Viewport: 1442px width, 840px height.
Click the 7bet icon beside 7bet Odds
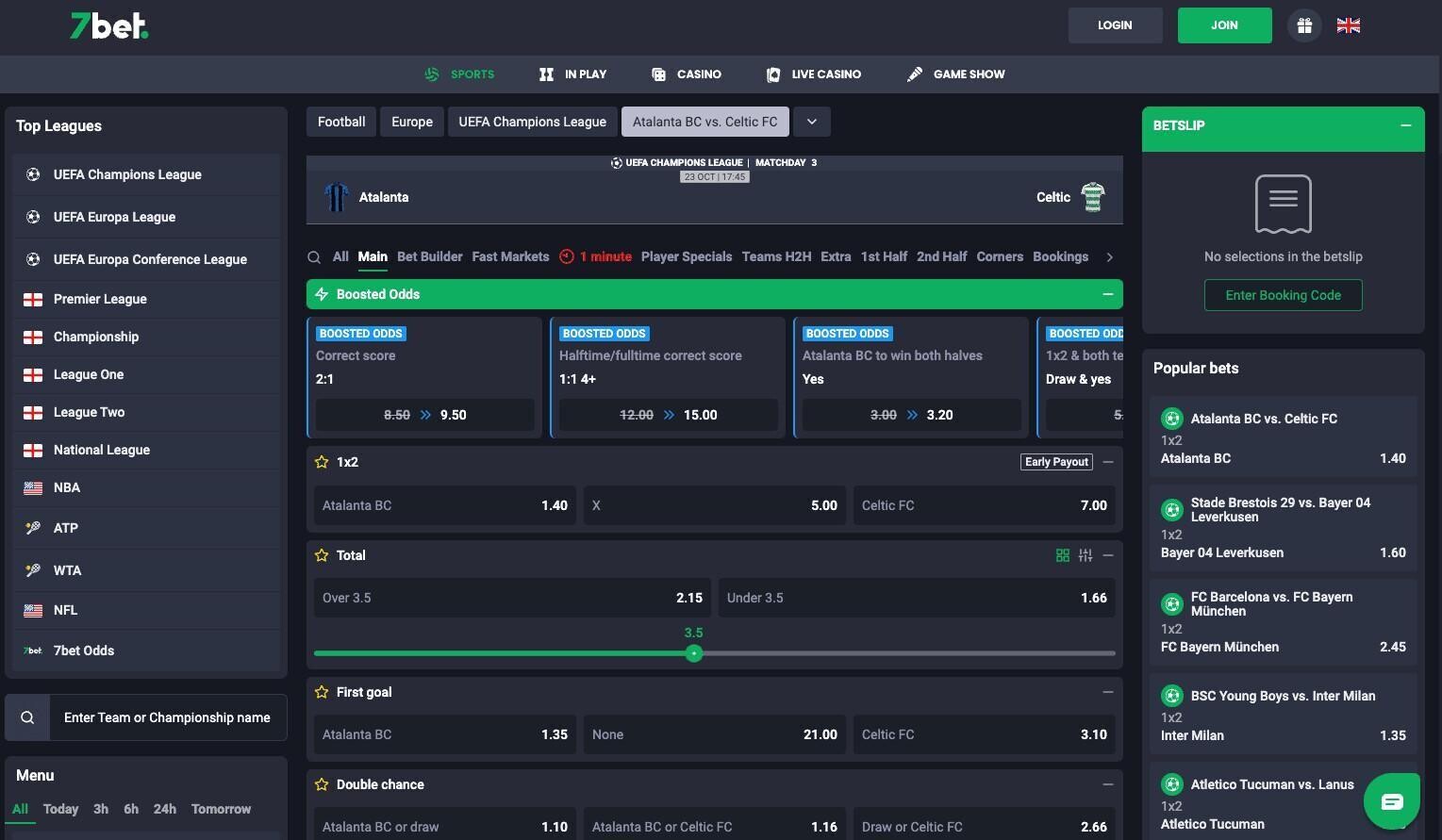[x=33, y=651]
